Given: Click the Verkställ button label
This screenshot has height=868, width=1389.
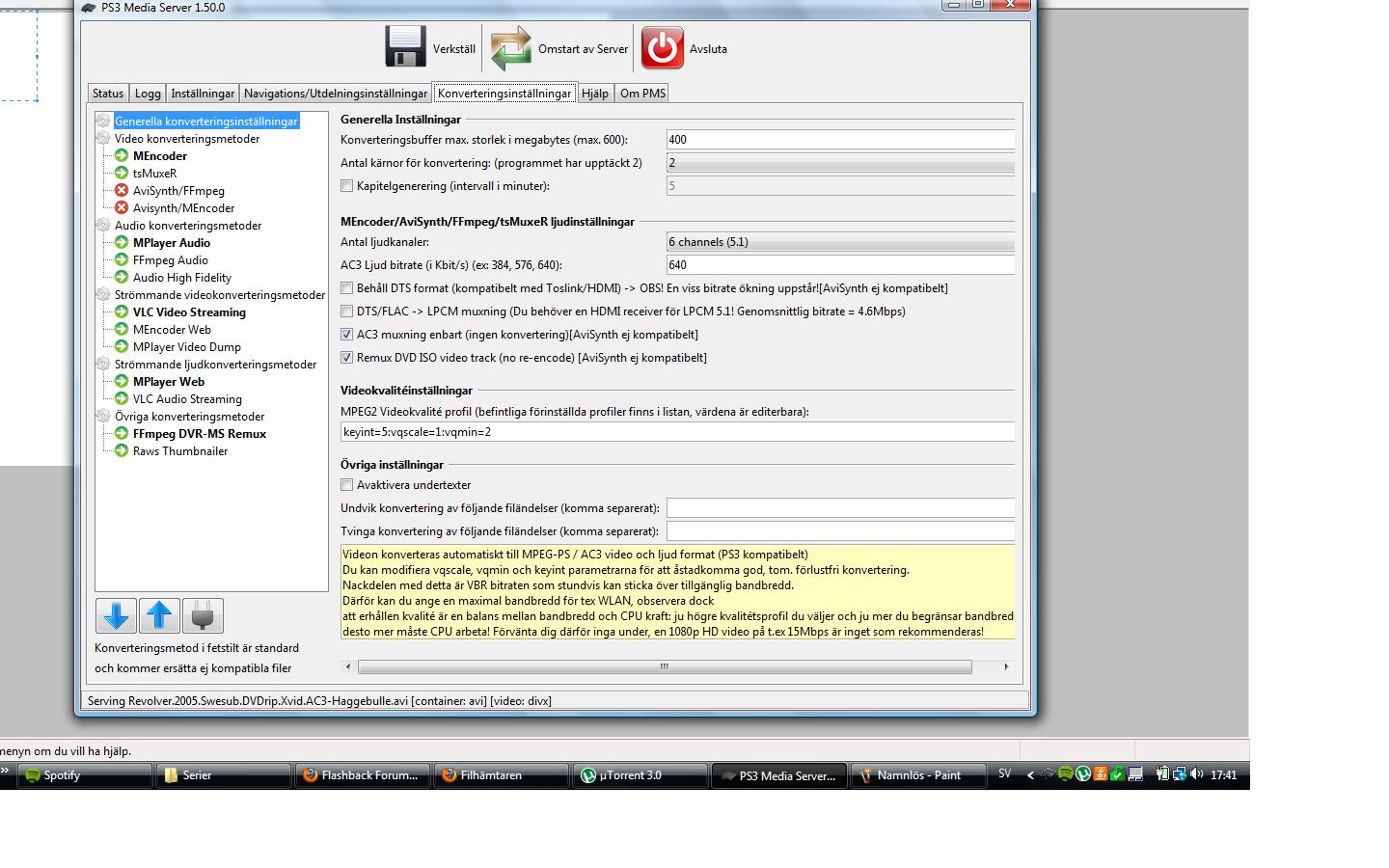Looking at the screenshot, I should (453, 49).
